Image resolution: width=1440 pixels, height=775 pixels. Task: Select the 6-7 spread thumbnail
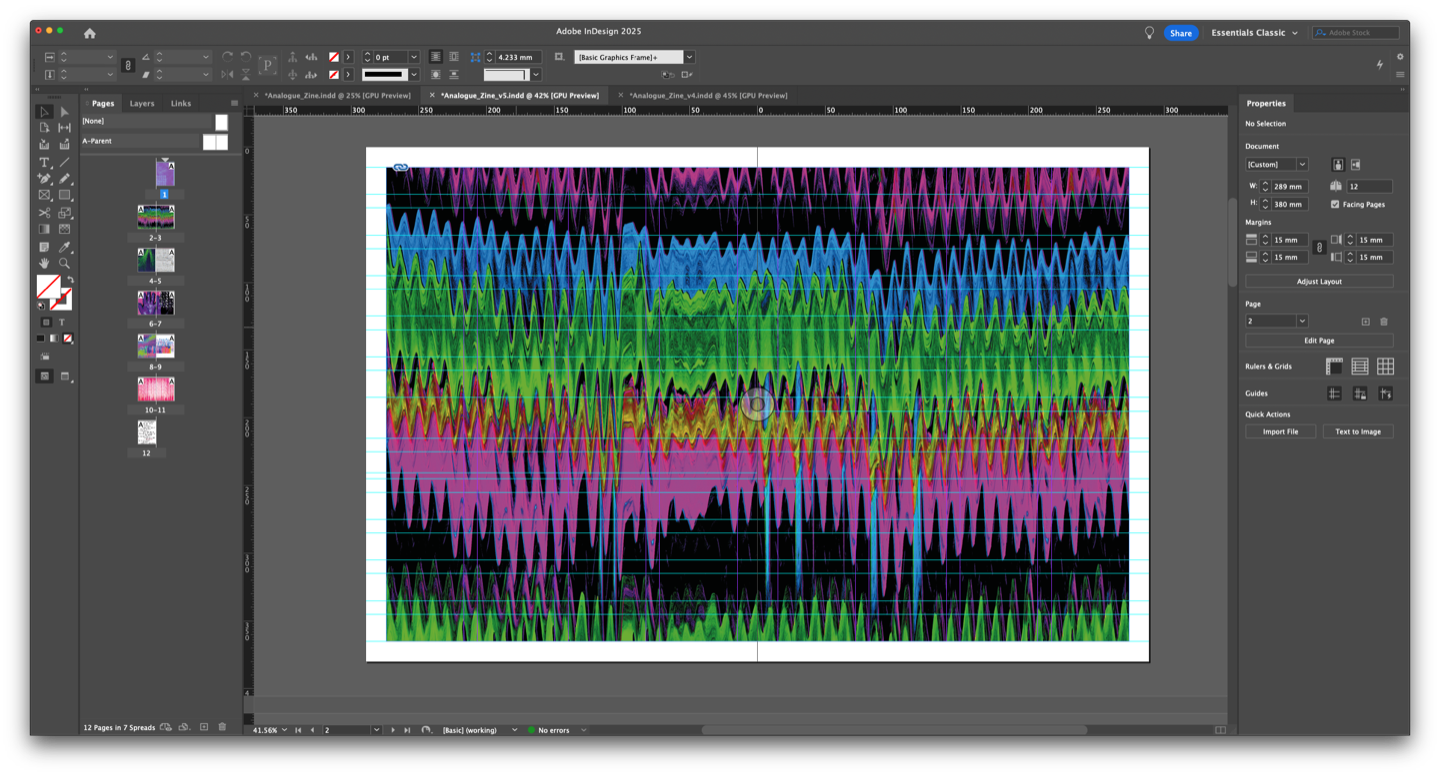155,302
